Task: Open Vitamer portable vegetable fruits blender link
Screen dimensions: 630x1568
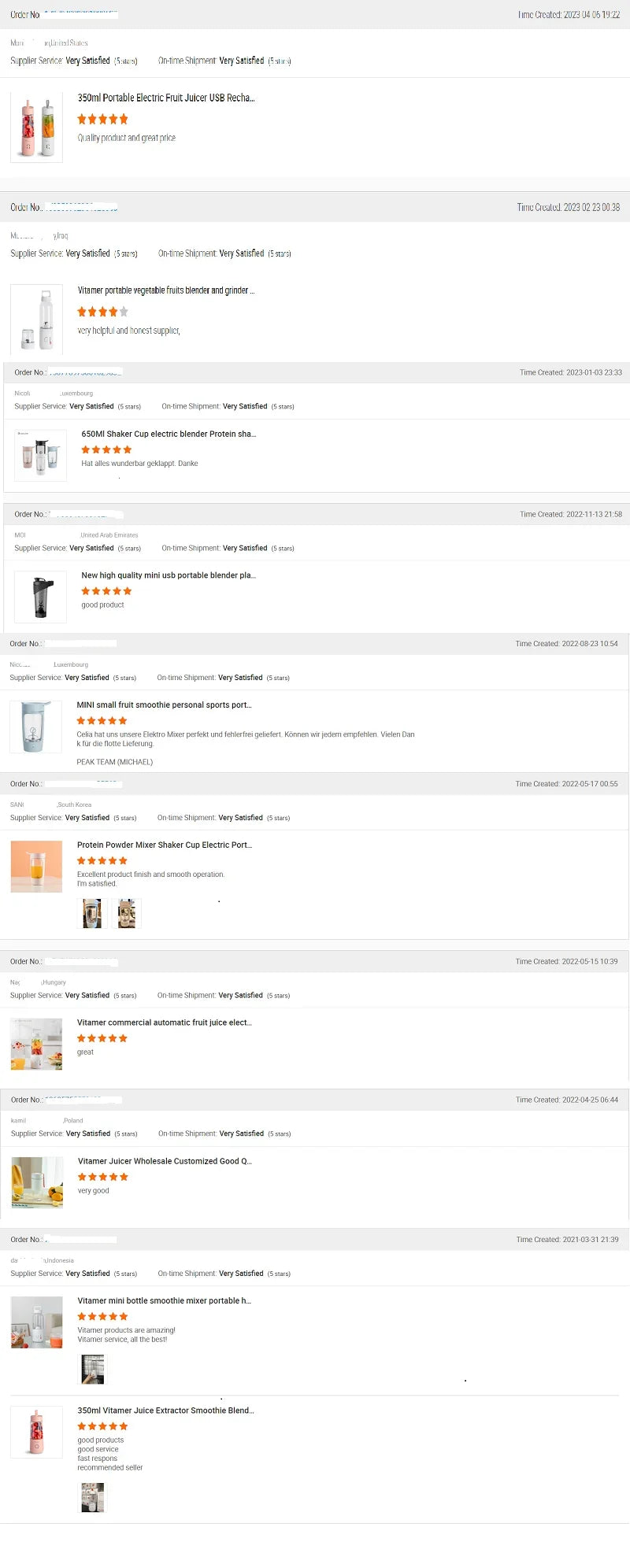Action: pos(165,290)
